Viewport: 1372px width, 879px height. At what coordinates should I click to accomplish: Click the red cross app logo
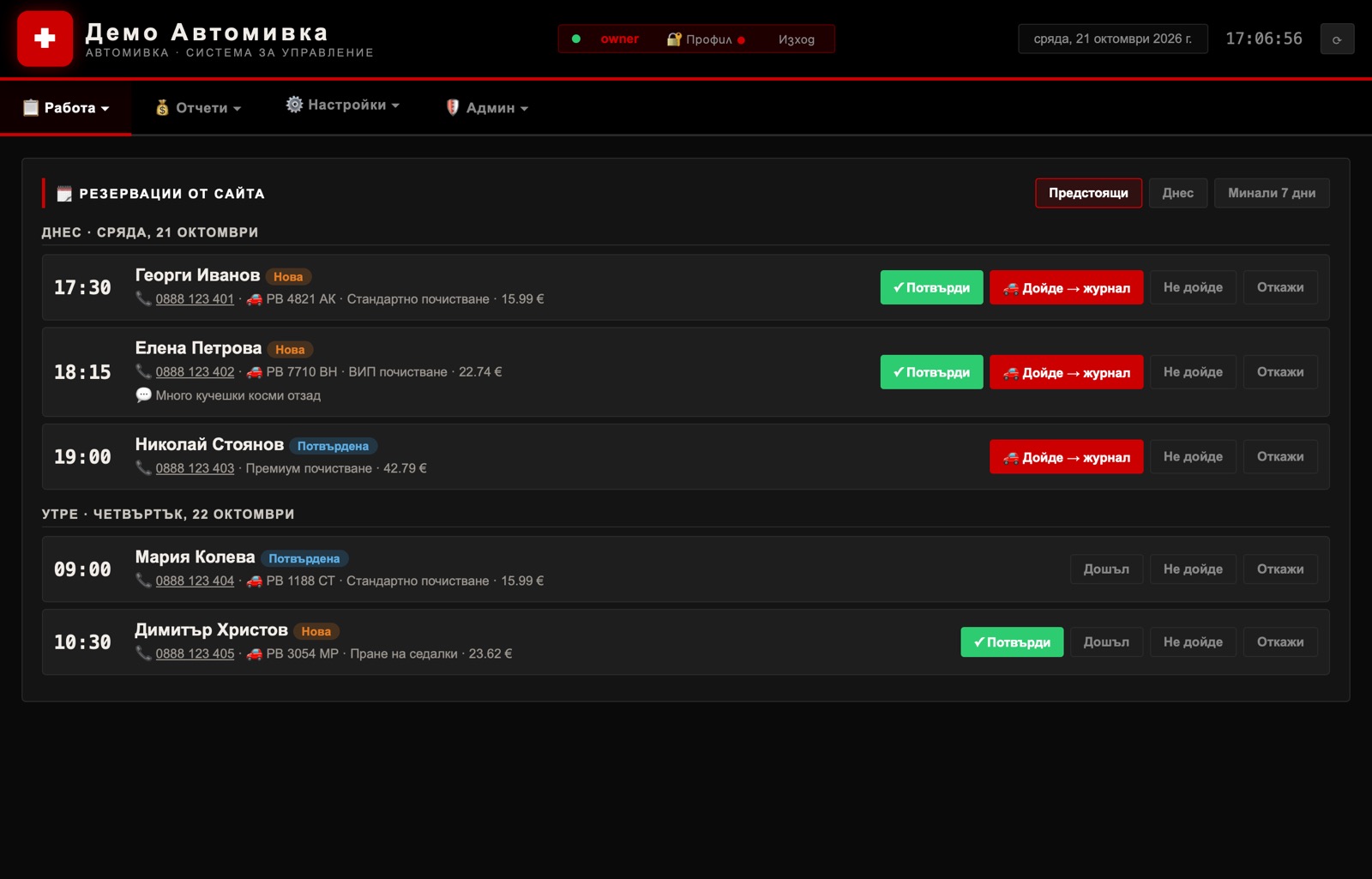pos(45,39)
